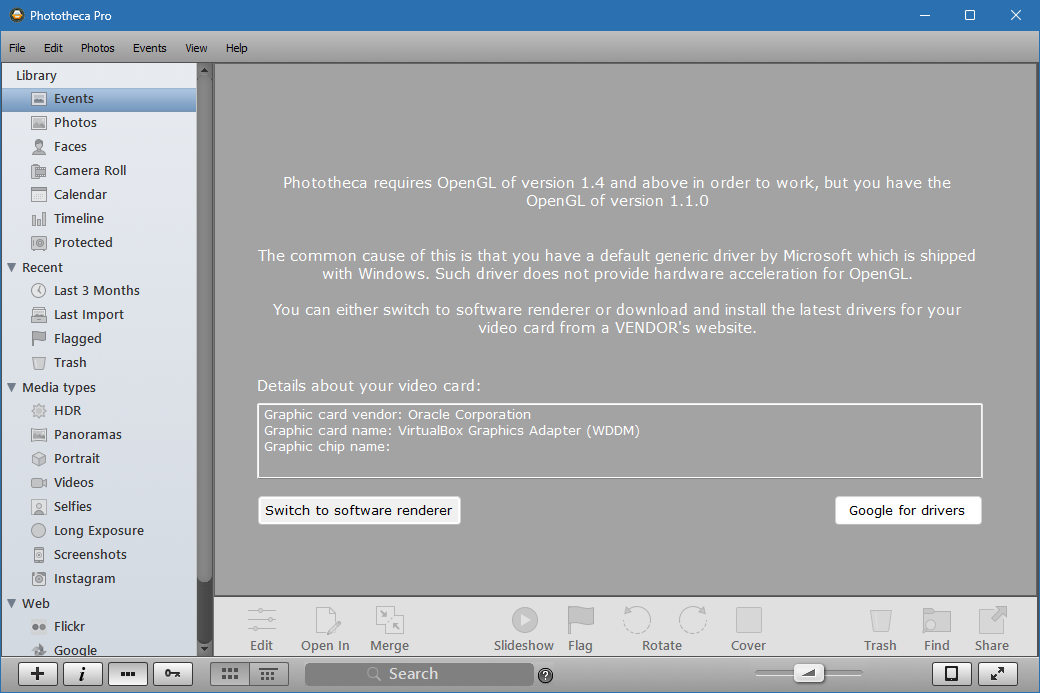Switch to detailed grid view mode
1040x693 pixels.
[x=269, y=674]
